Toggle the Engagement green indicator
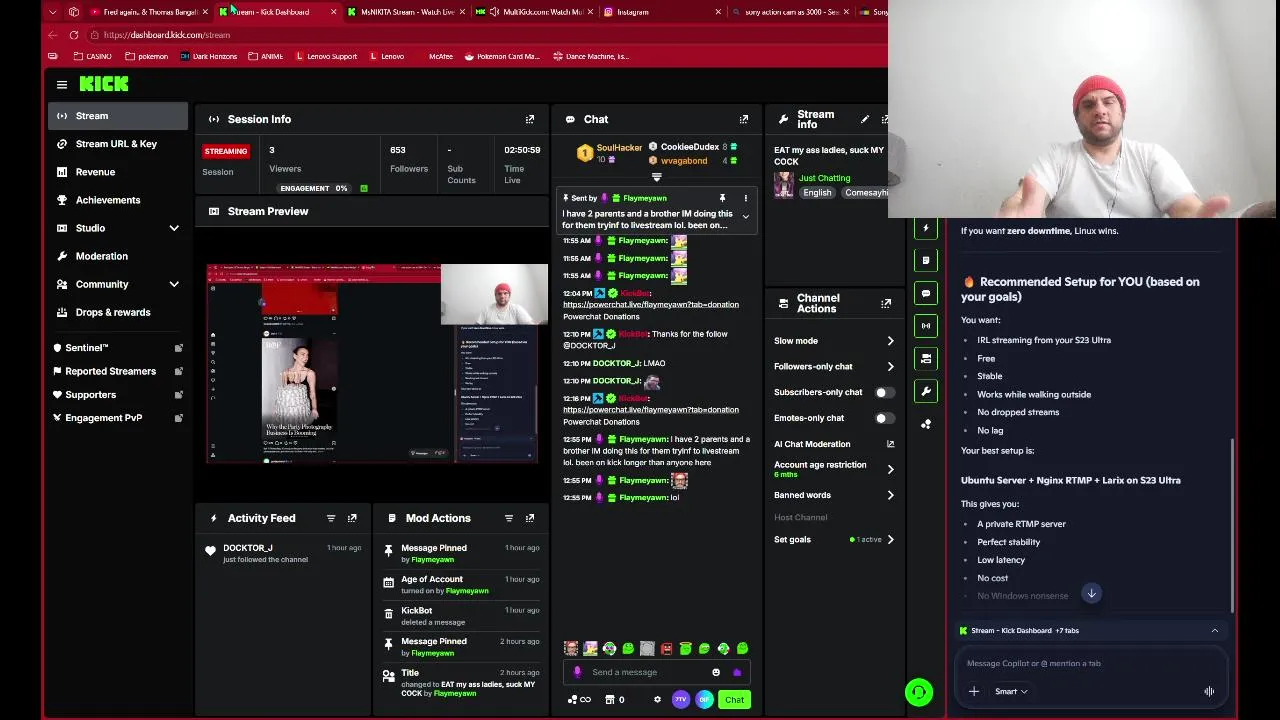 click(364, 188)
